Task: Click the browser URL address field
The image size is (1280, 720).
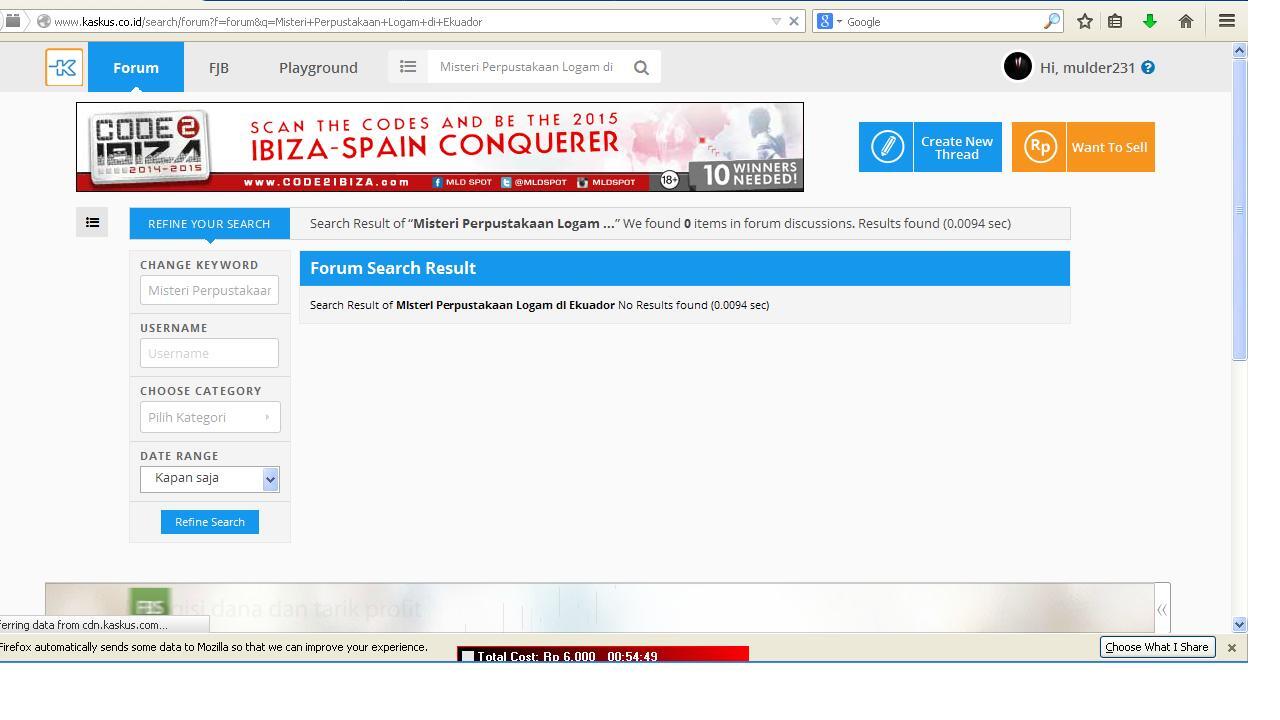Action: coord(410,21)
